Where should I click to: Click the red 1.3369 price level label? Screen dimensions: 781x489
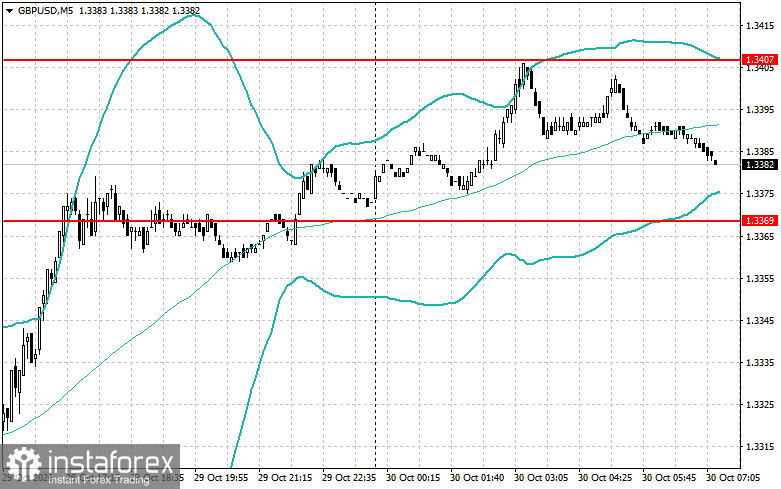click(x=760, y=220)
